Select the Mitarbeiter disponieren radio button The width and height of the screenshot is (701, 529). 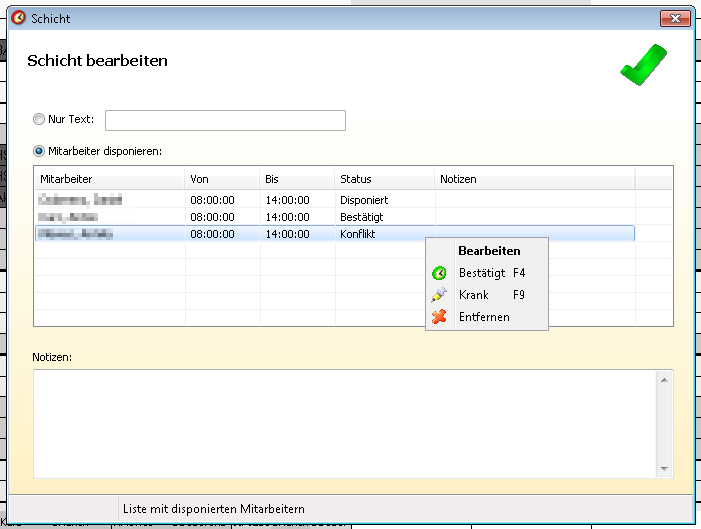tap(39, 151)
